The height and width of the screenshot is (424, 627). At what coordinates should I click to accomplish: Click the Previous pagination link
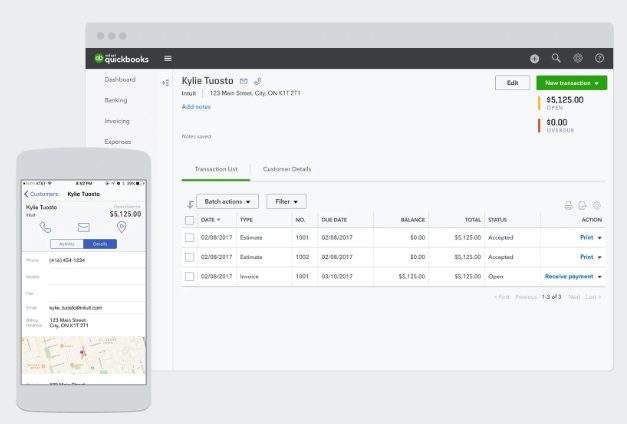[526, 297]
